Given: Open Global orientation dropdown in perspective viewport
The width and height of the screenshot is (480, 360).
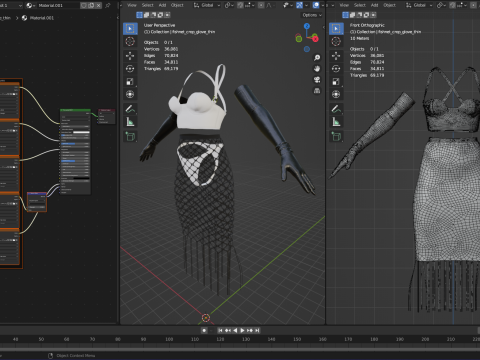Looking at the screenshot, I should (x=207, y=5).
